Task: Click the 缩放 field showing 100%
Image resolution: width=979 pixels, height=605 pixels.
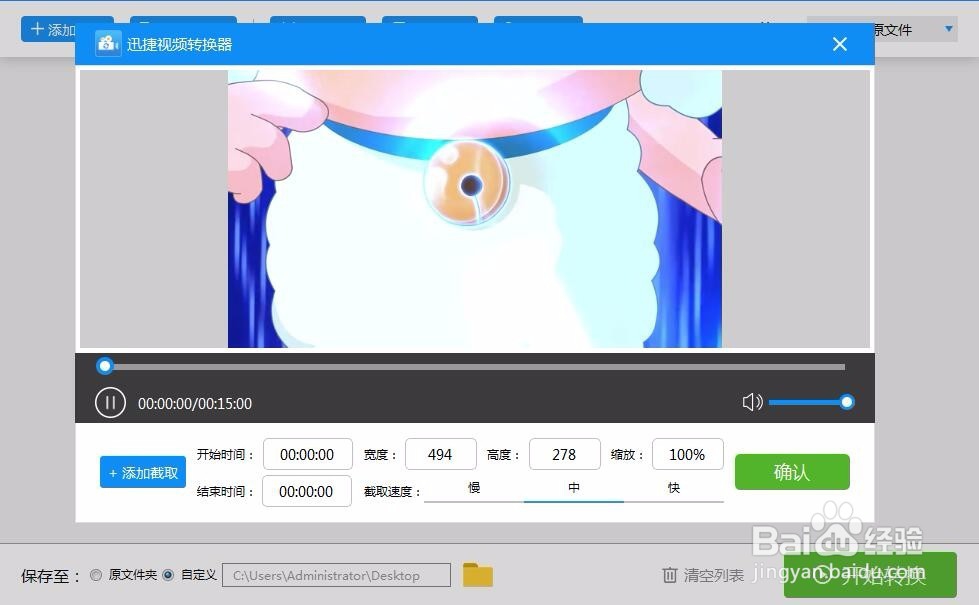Action: point(687,454)
